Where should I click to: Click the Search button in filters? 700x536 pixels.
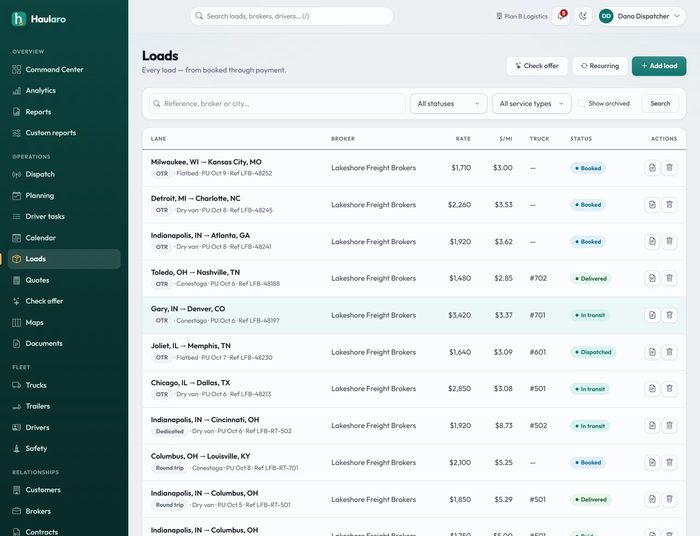click(660, 104)
